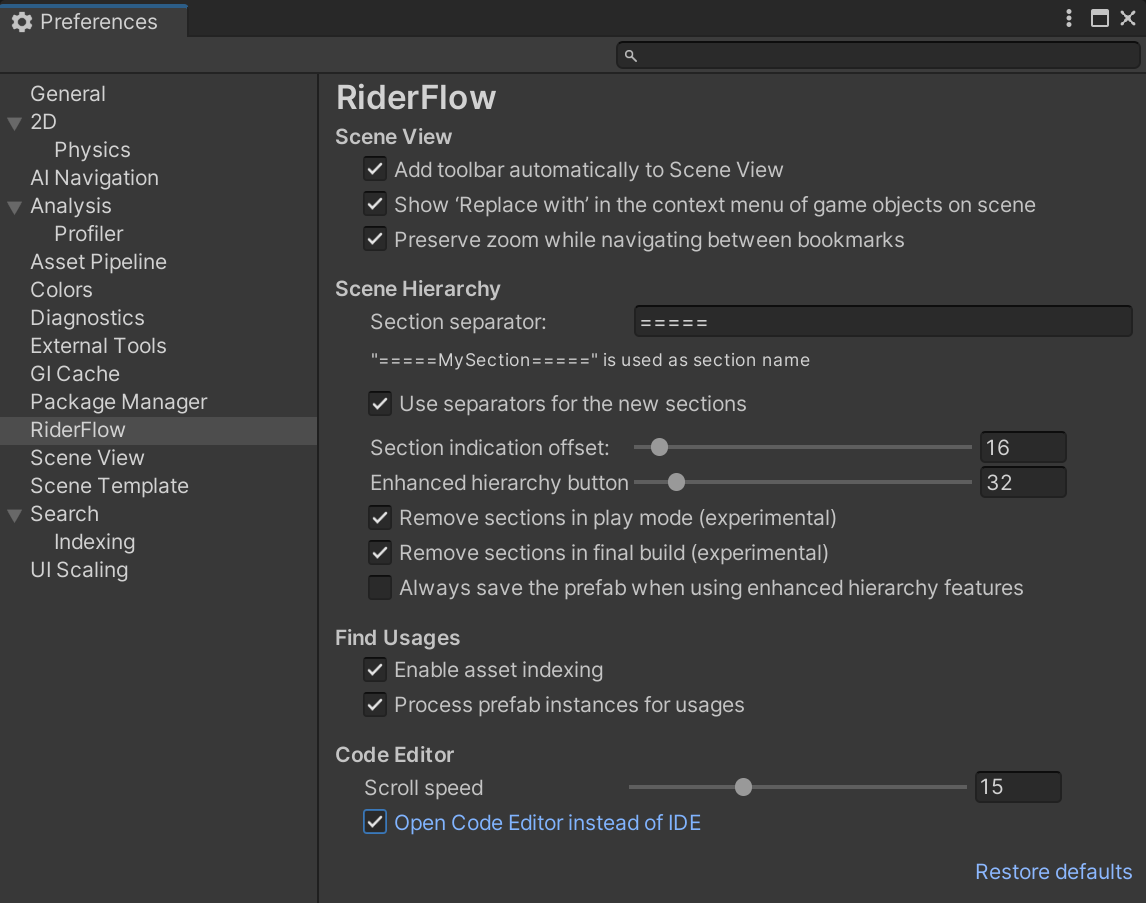Click the Restore defaults link
Screen dimensions: 1146x903
tap(1053, 872)
